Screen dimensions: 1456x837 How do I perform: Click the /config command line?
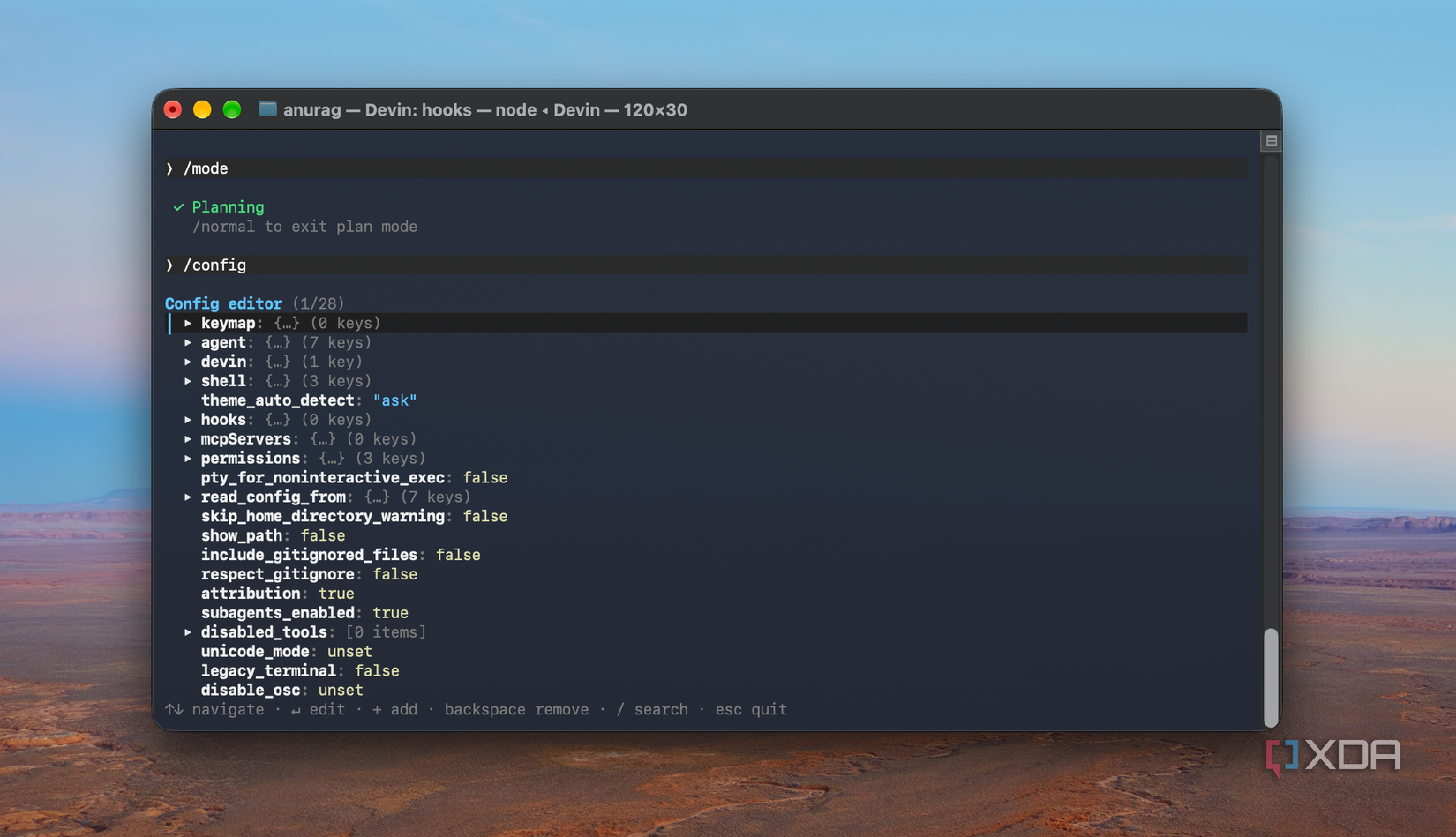point(706,265)
